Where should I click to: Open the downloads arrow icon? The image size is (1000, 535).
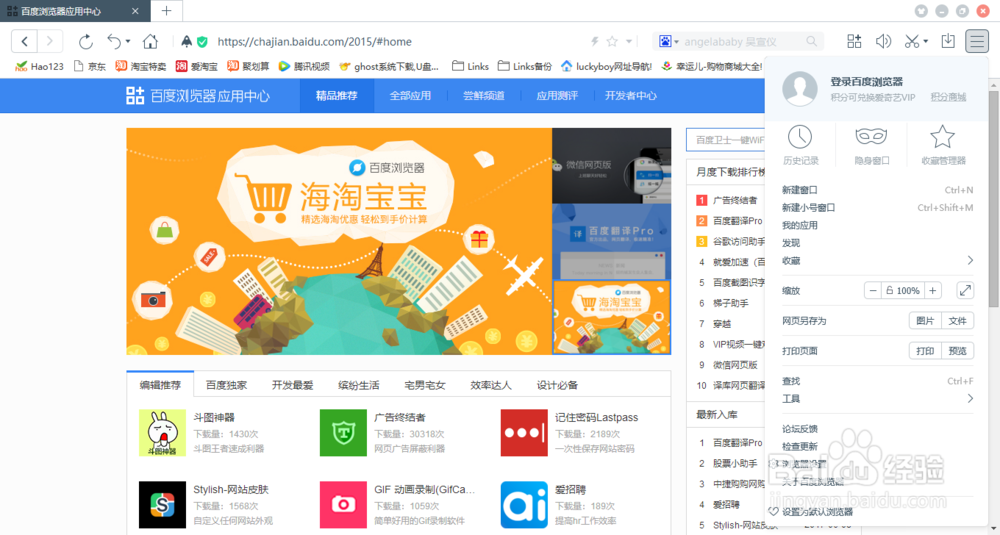(948, 41)
